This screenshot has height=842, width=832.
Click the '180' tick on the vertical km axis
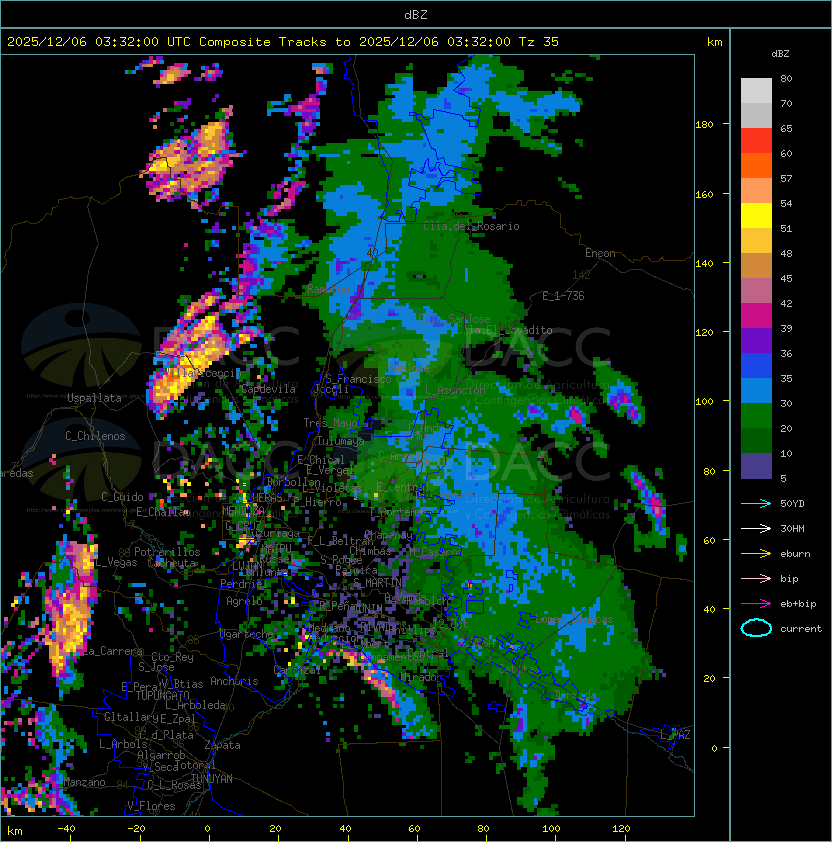[704, 125]
